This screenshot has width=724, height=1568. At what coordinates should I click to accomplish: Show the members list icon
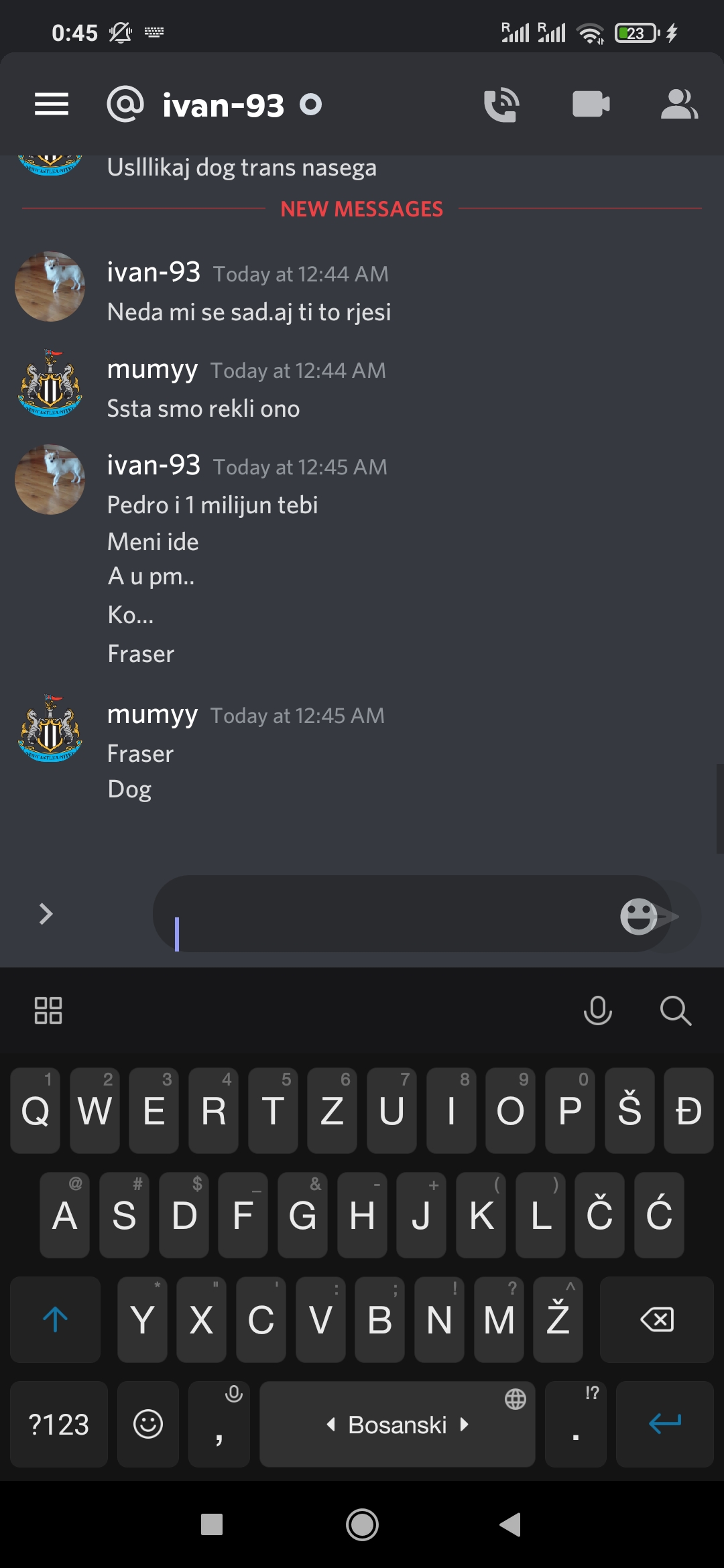pos(679,105)
